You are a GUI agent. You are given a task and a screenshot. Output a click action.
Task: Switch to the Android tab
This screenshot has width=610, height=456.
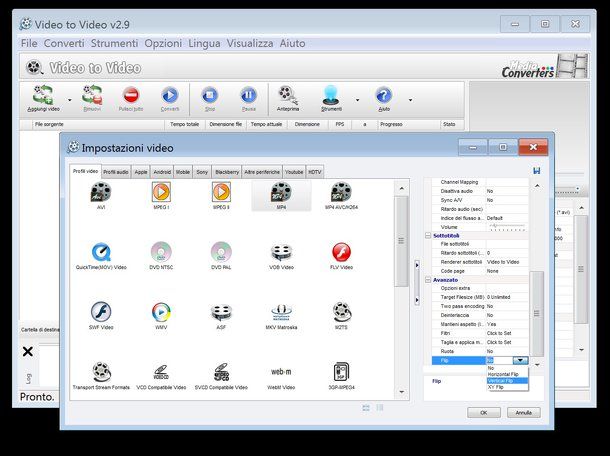[162, 172]
